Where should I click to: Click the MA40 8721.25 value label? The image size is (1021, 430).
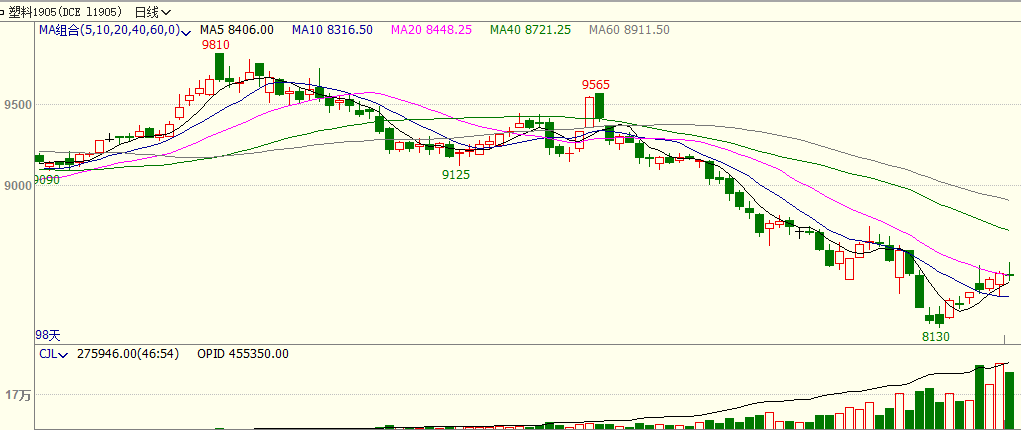tap(531, 30)
